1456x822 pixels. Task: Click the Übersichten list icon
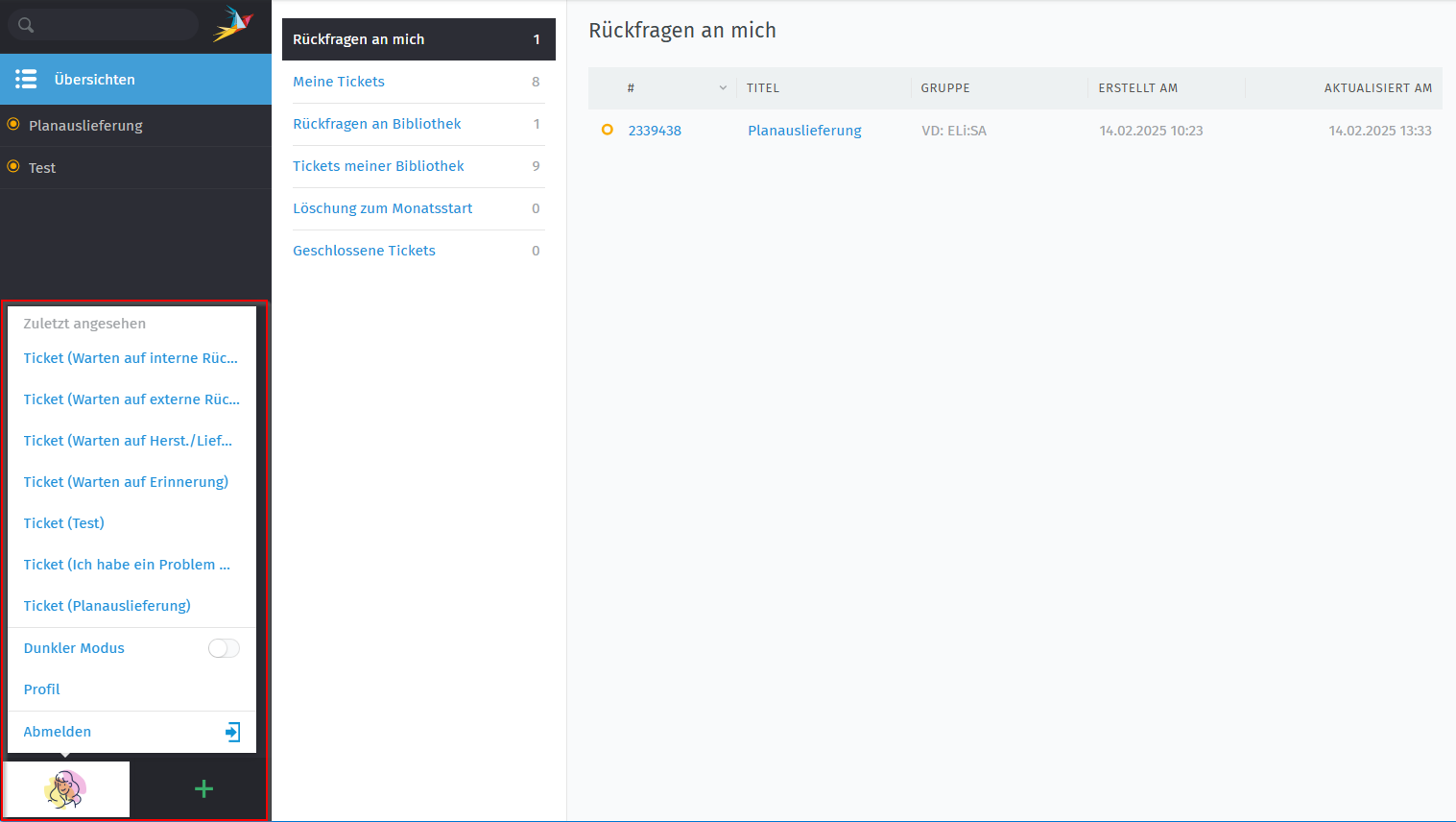26,79
